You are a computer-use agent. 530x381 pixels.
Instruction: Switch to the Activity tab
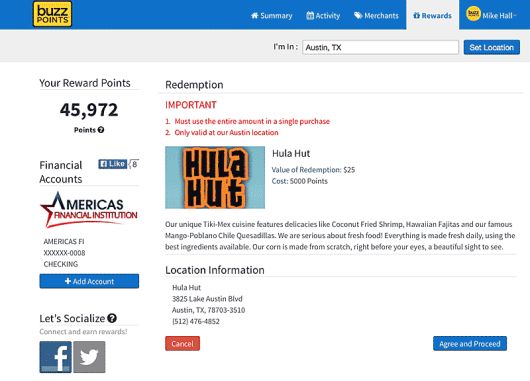click(x=323, y=16)
